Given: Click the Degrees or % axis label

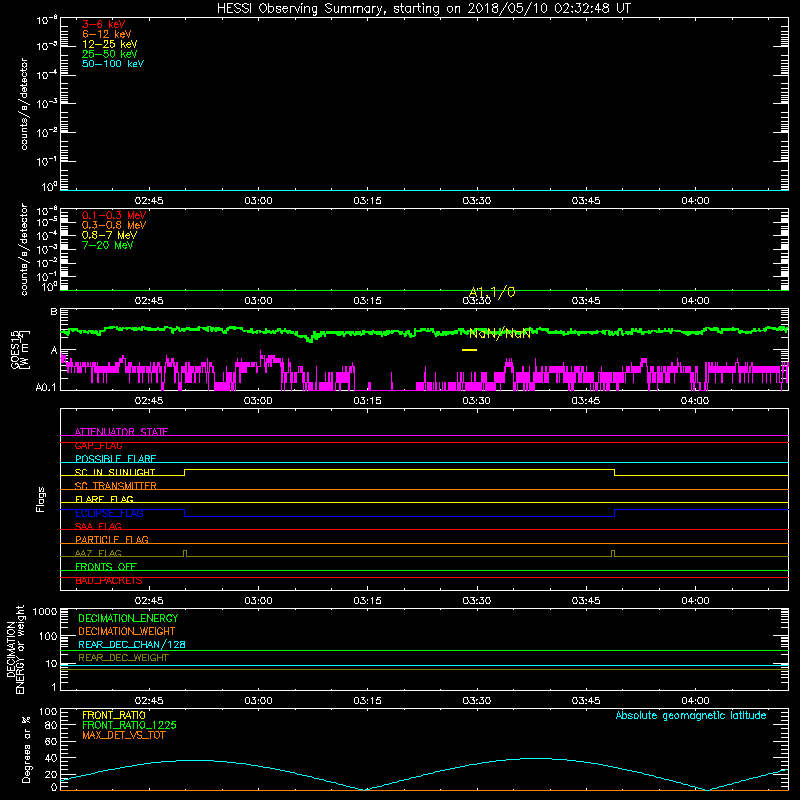Looking at the screenshot, I should [x=26, y=749].
